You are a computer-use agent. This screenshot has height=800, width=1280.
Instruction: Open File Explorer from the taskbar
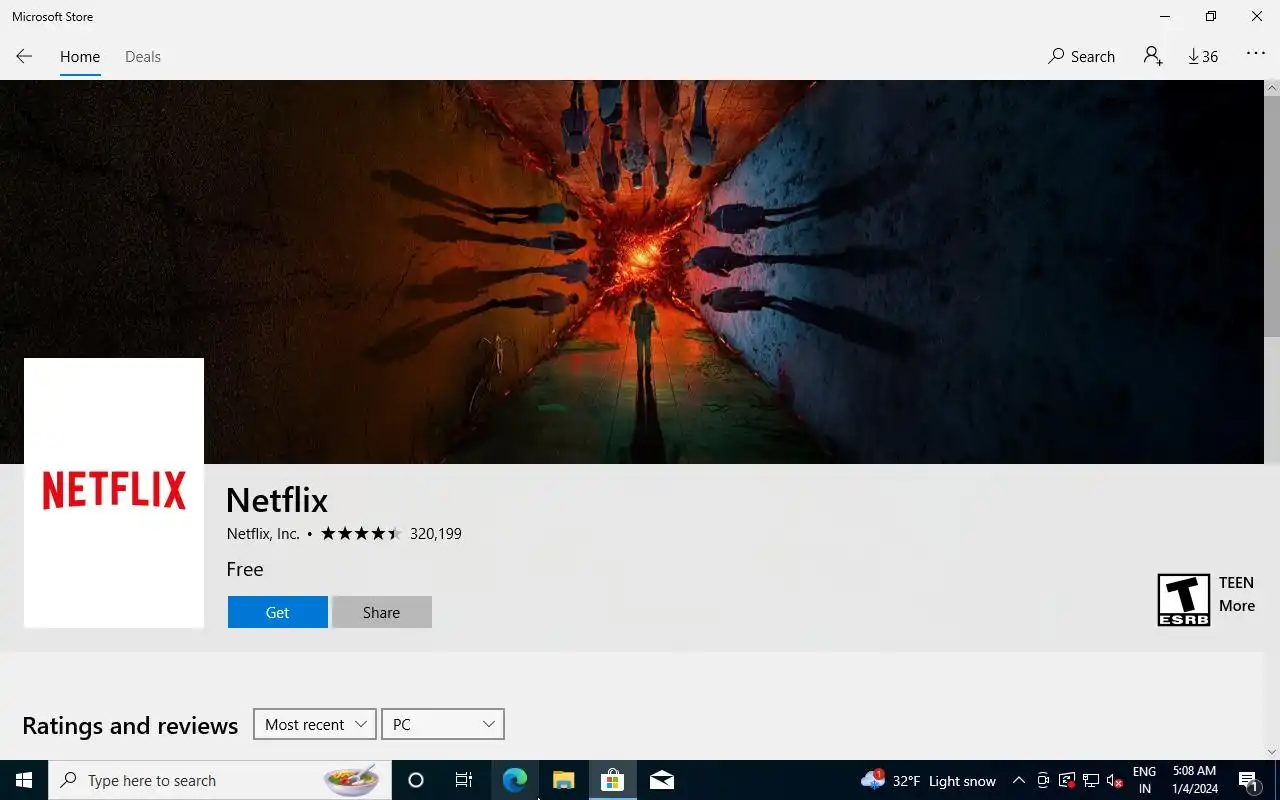563,780
